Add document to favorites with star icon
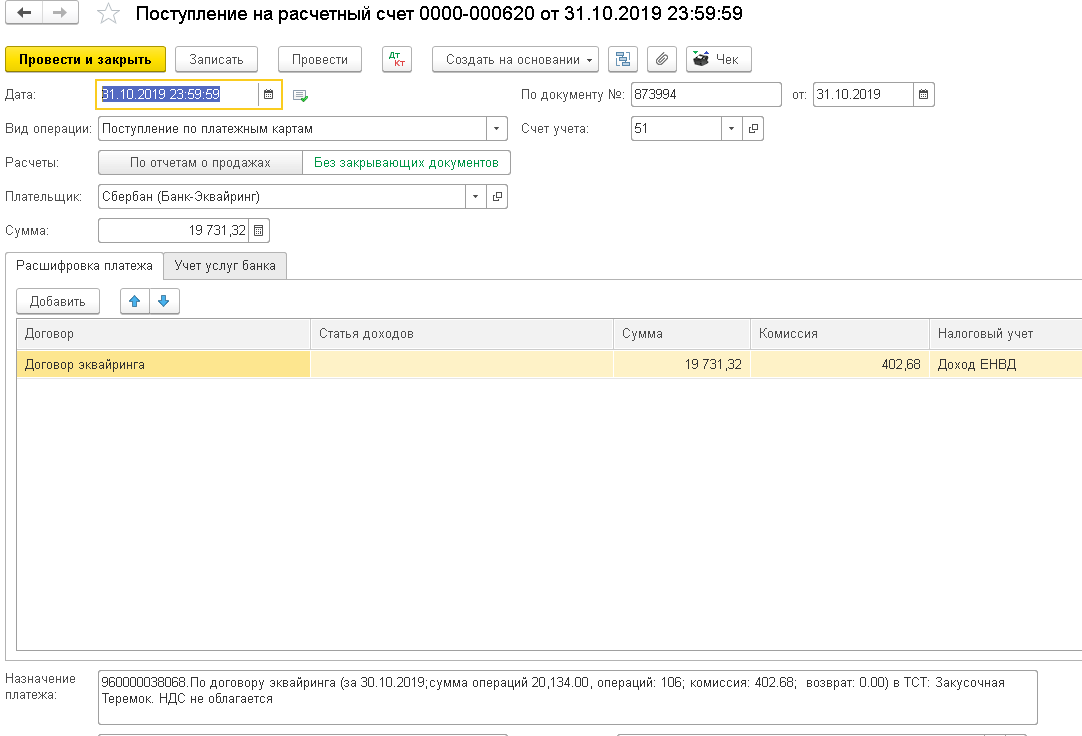The width and height of the screenshot is (1082, 736). 108,14
